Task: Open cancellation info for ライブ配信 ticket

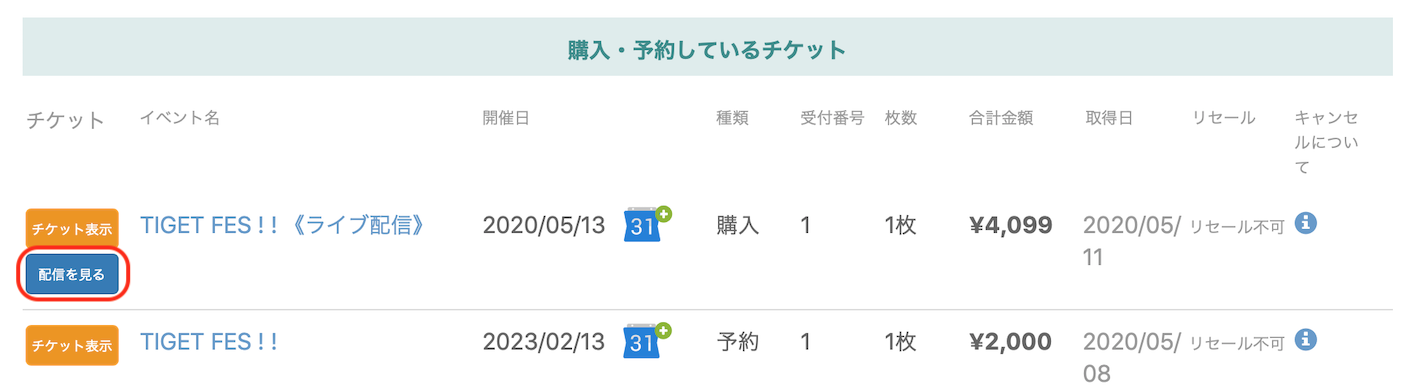Action: [1305, 223]
